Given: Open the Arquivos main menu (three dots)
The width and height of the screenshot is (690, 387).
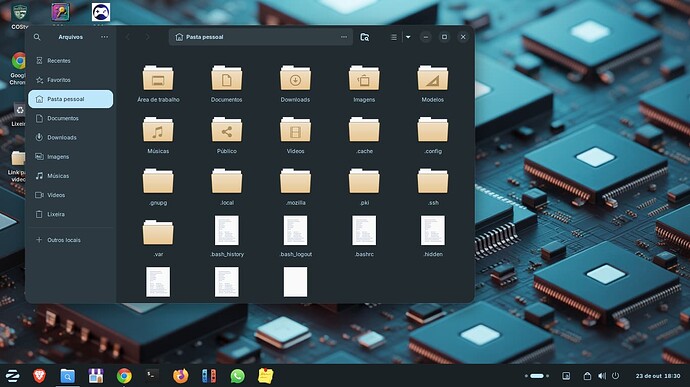Looking at the screenshot, I should [x=104, y=37].
